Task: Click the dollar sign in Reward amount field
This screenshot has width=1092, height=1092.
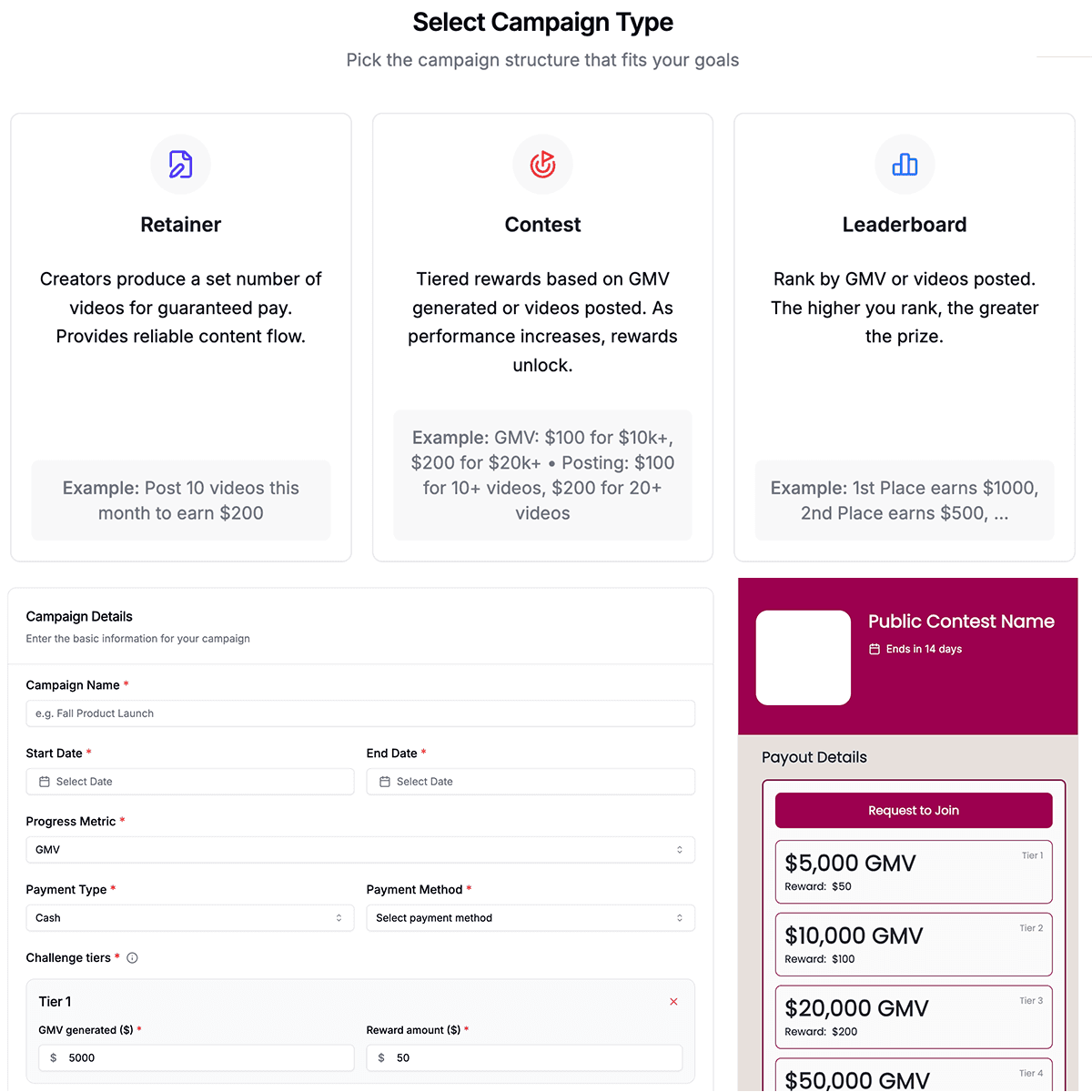Action: click(x=381, y=1057)
